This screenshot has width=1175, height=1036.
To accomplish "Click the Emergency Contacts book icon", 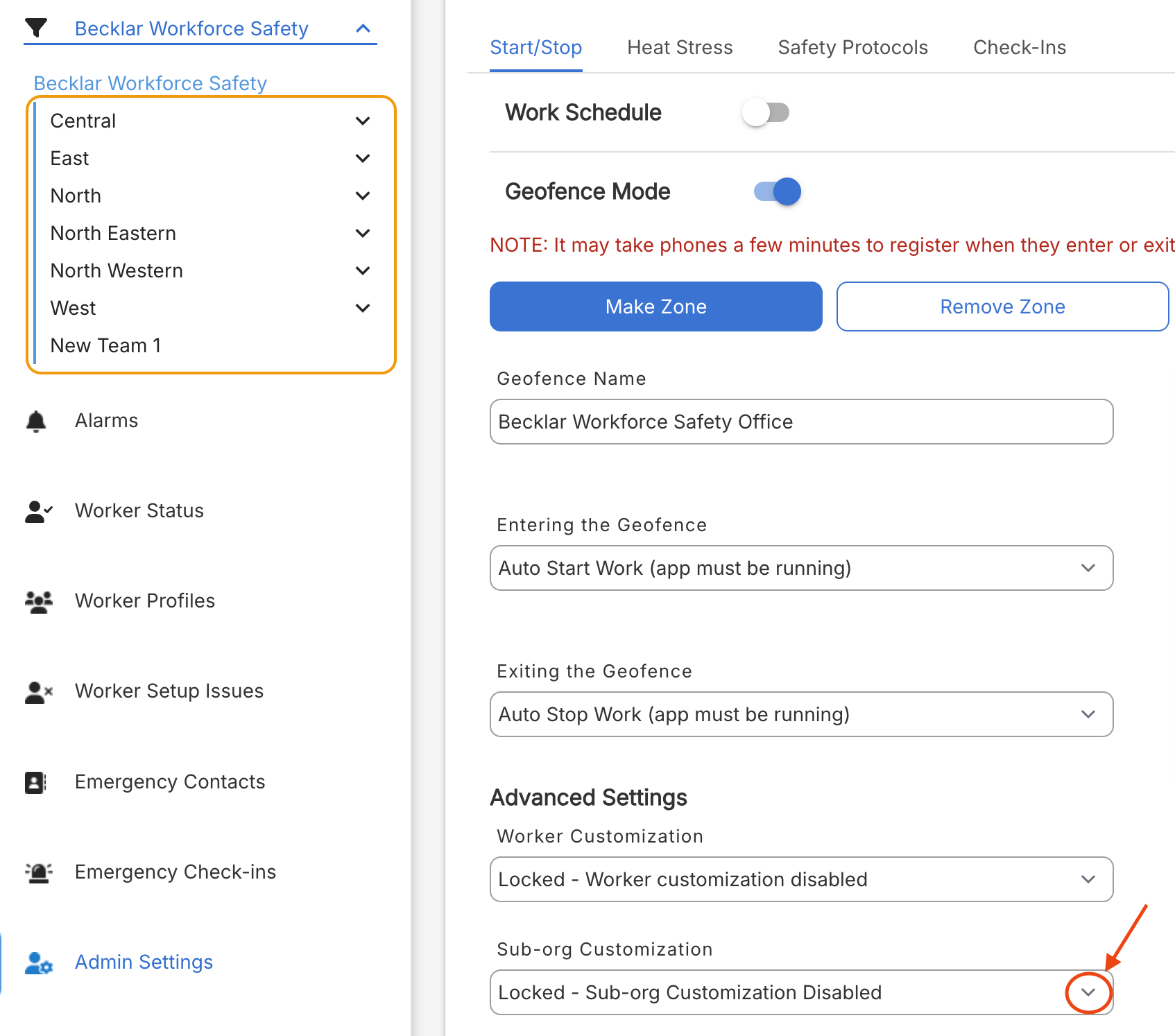I will tap(35, 782).
